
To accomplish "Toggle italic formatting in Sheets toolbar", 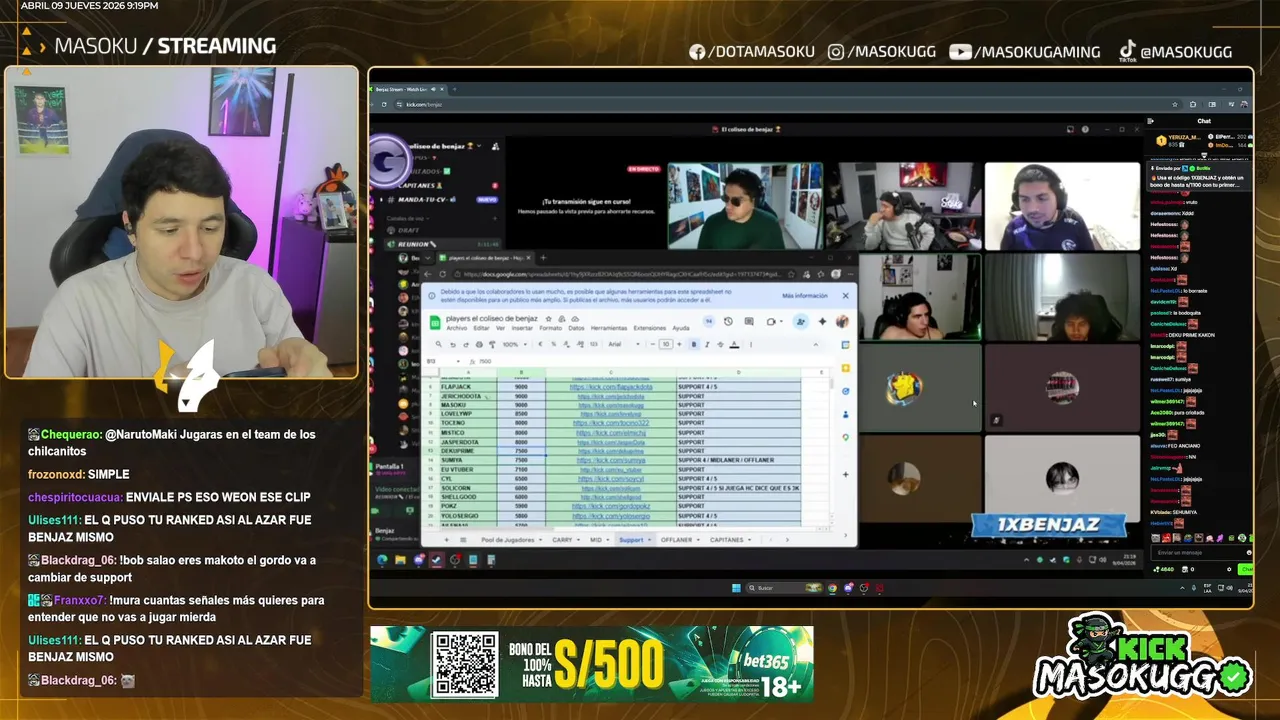I will tap(707, 344).
